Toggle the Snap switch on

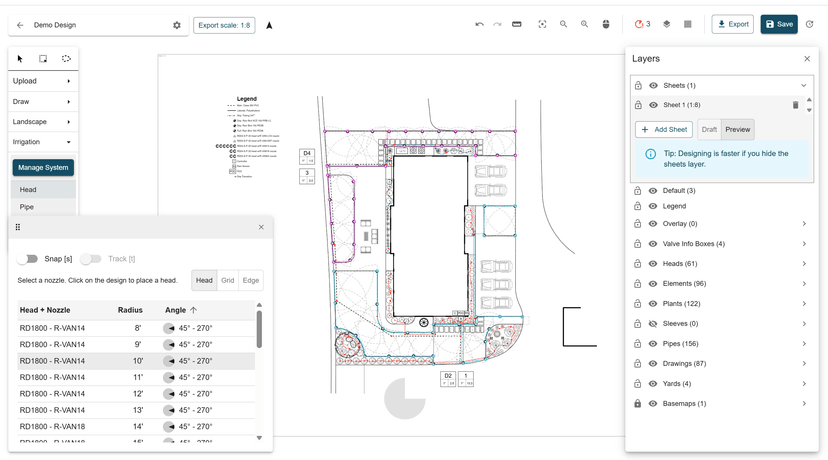pyautogui.click(x=28, y=259)
